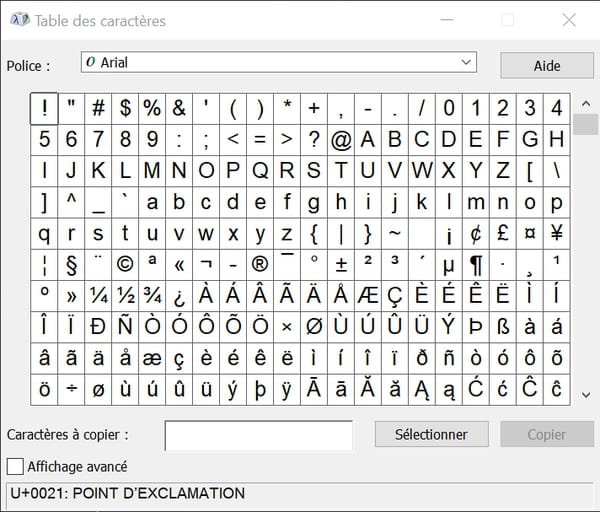
Task: Select the exclamation mark character cell
Action: click(x=44, y=109)
